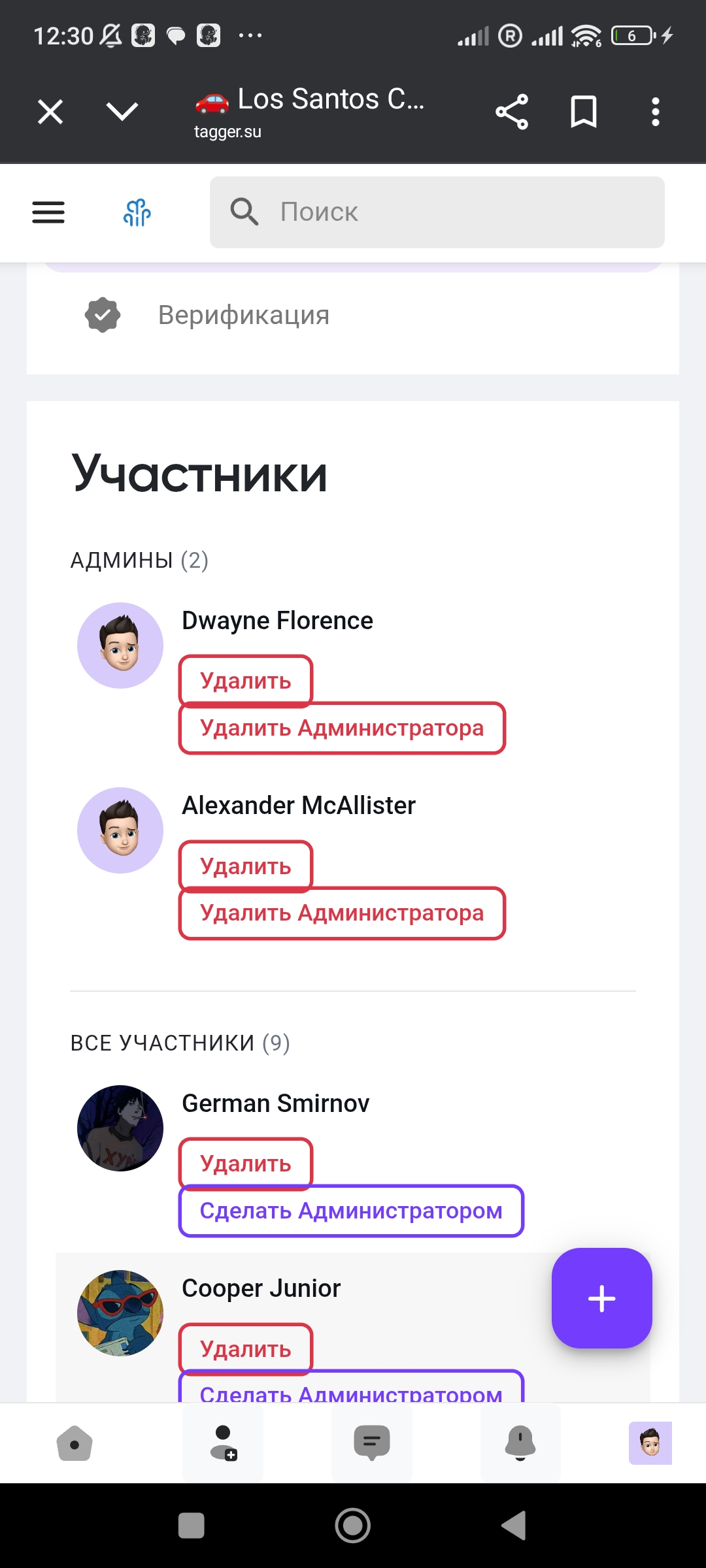Open my profile avatar in bottom bar
Viewport: 706px width, 1568px height.
pyautogui.click(x=650, y=1443)
